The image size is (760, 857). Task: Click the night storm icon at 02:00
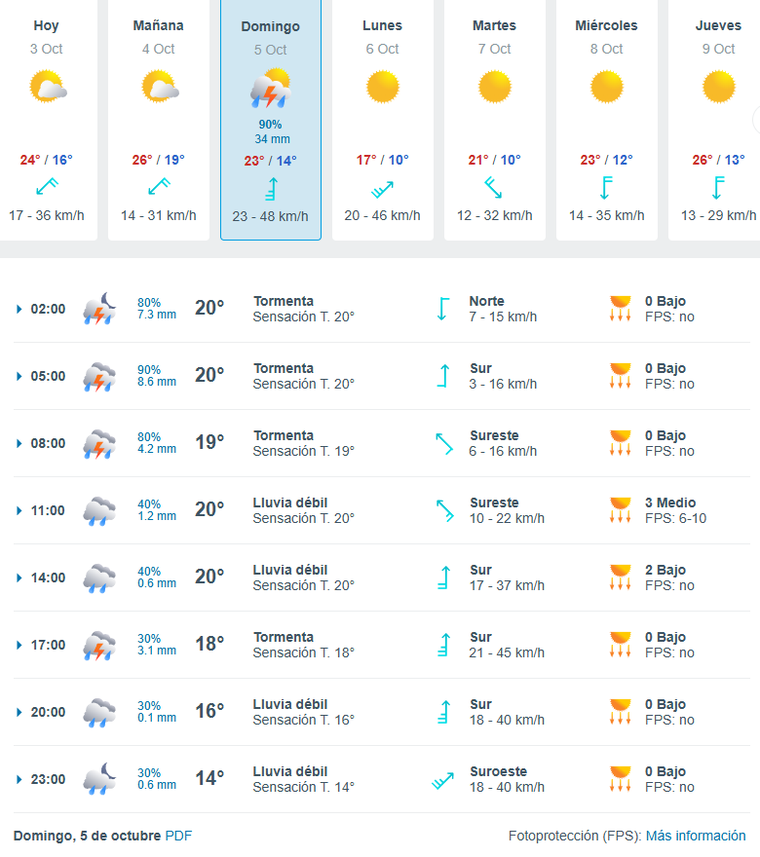pos(100,308)
